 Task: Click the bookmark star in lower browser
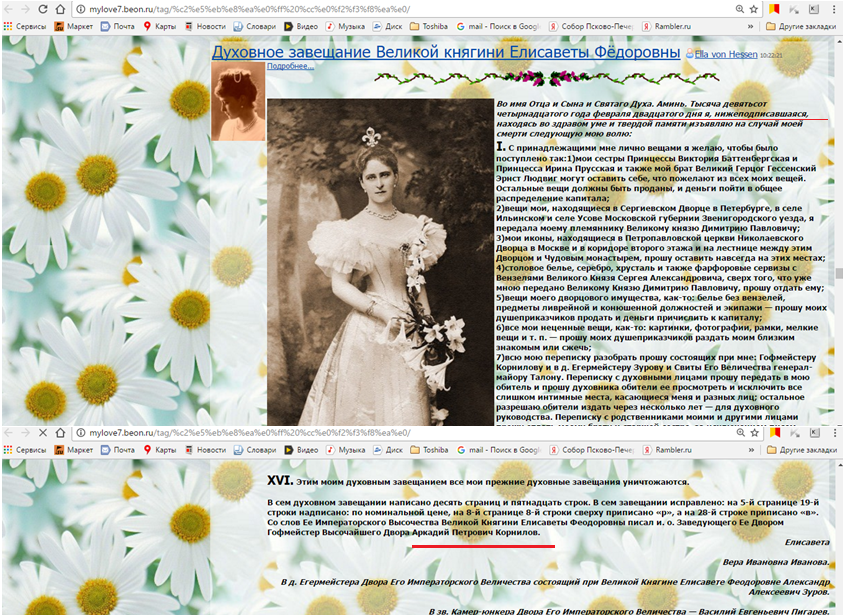click(754, 432)
